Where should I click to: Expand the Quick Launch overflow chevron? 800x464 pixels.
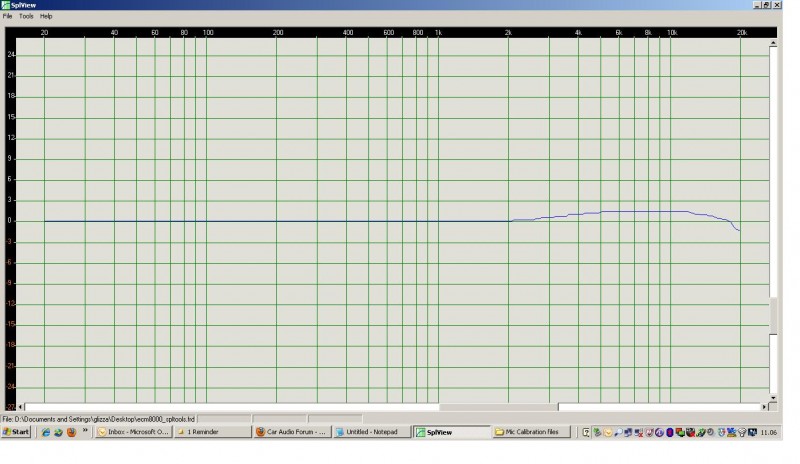(85, 430)
